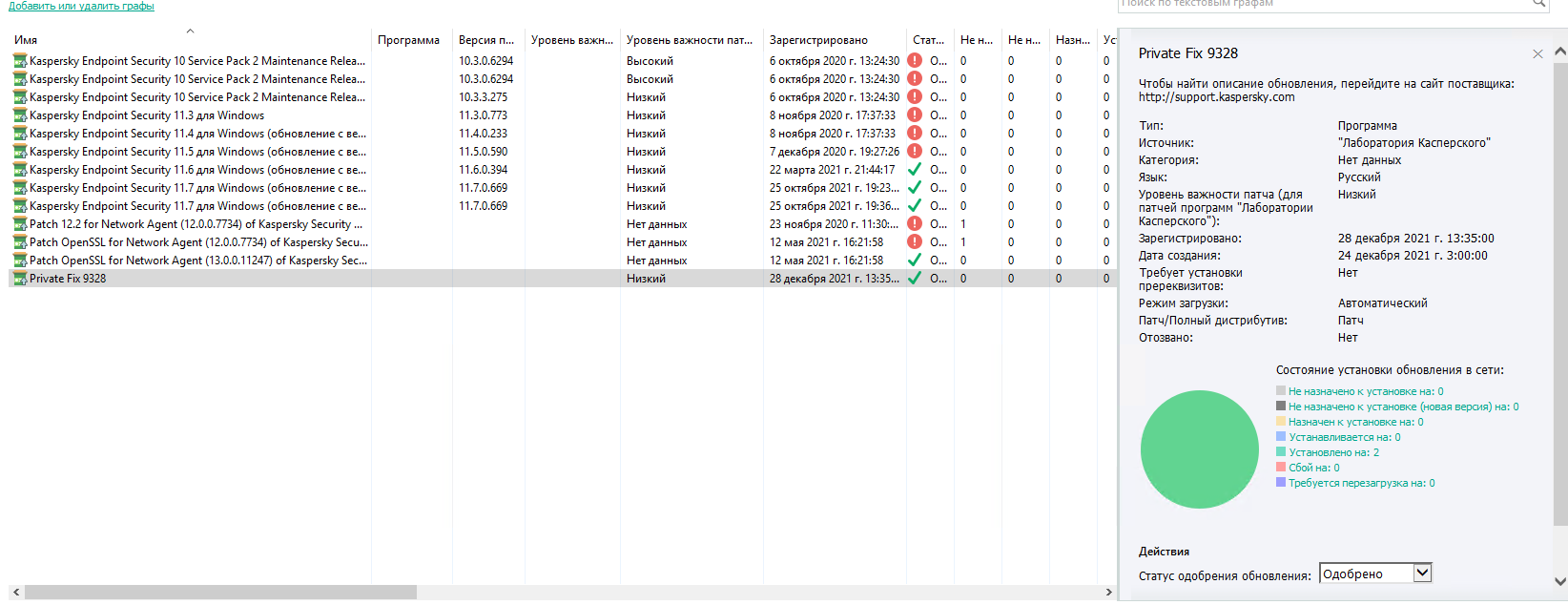Screen dimensions: 1568x605
Task: Click red warning status in OpenSSL 12.0.0.7734 row
Action: (x=915, y=242)
